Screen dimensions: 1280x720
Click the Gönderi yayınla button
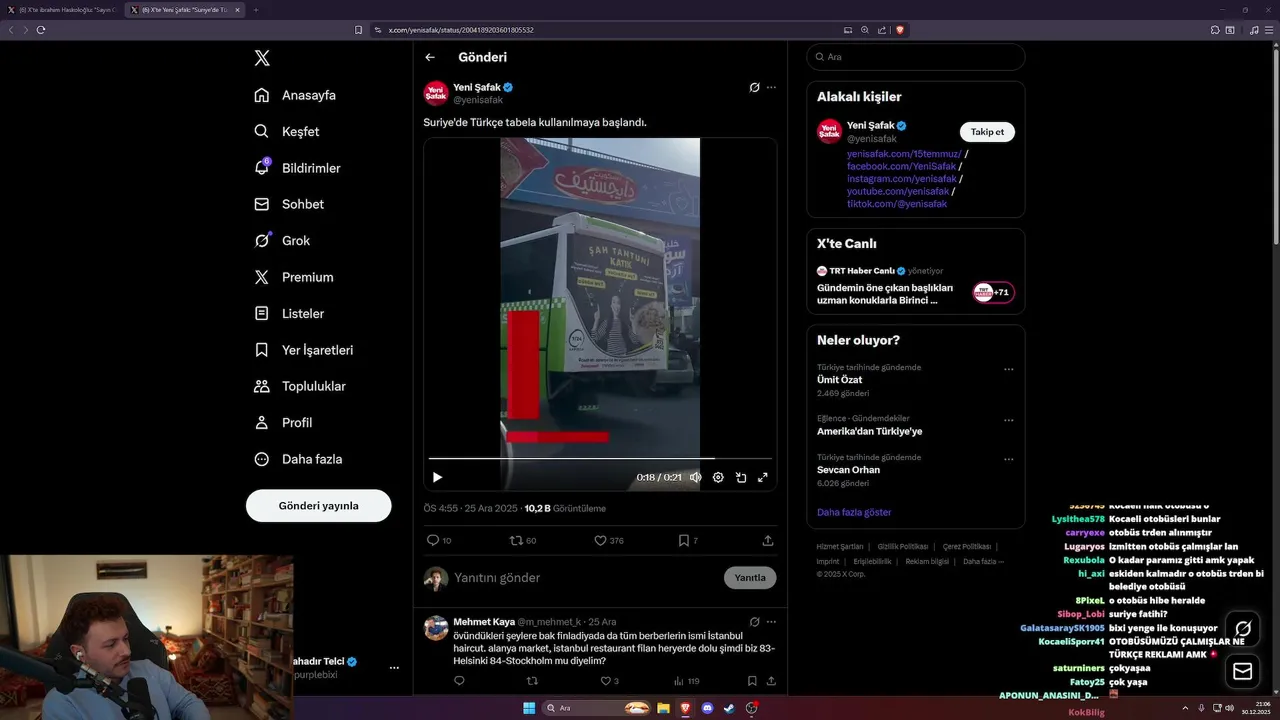(318, 506)
